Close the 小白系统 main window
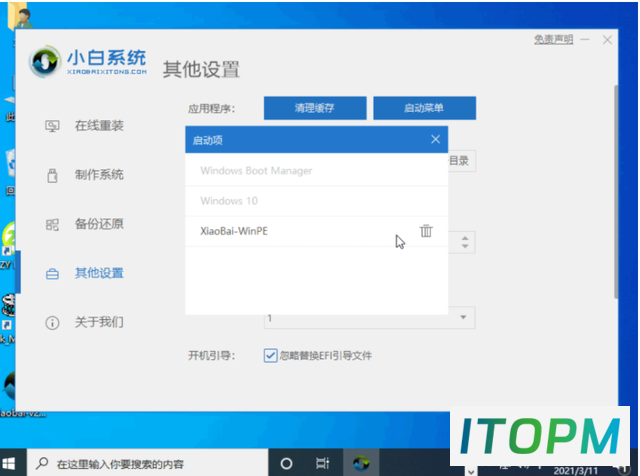The image size is (640, 476). pos(607,40)
